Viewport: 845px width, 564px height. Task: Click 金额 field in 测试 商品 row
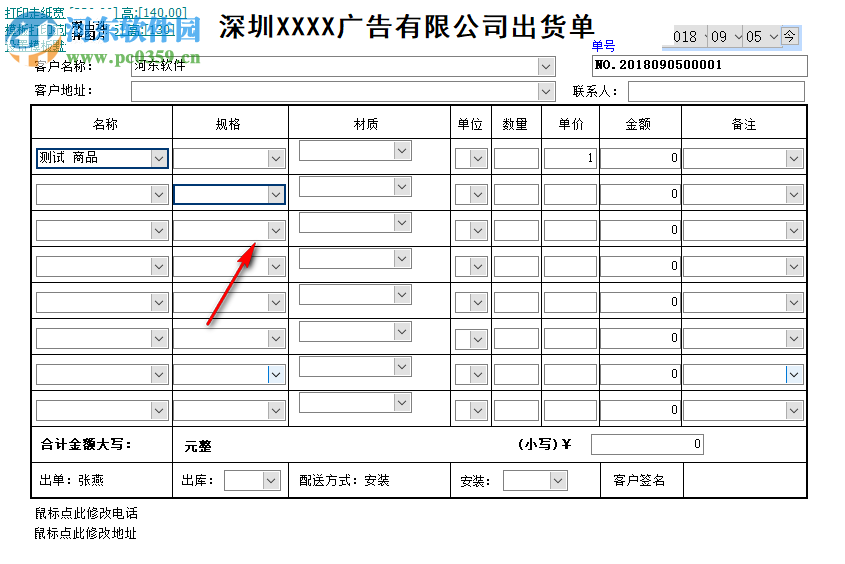pyautogui.click(x=640, y=158)
